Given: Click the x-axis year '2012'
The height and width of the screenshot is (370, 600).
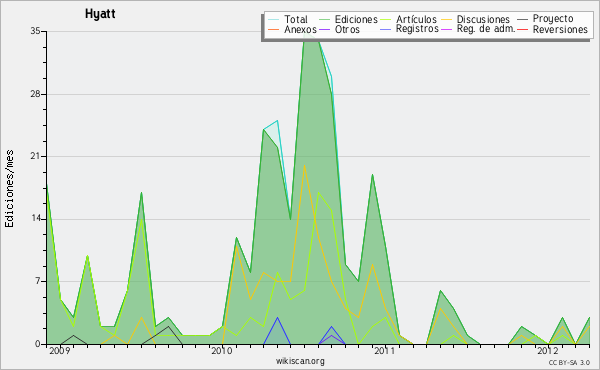Looking at the screenshot, I should coord(548,351).
